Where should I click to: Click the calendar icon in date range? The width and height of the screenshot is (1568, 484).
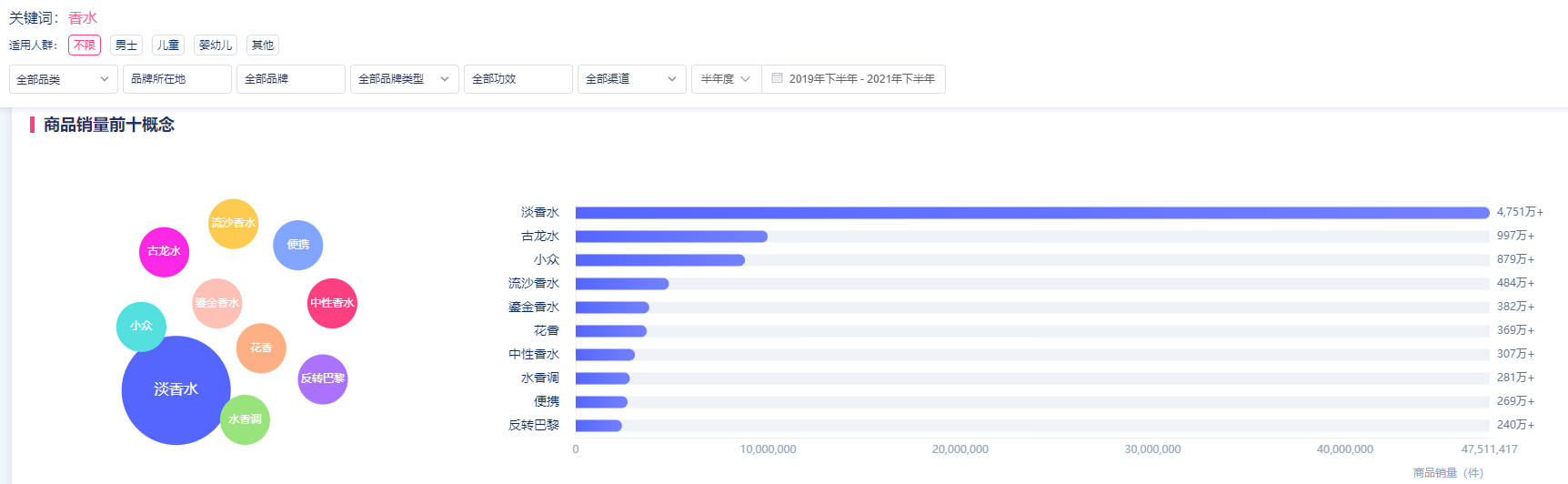pos(777,78)
